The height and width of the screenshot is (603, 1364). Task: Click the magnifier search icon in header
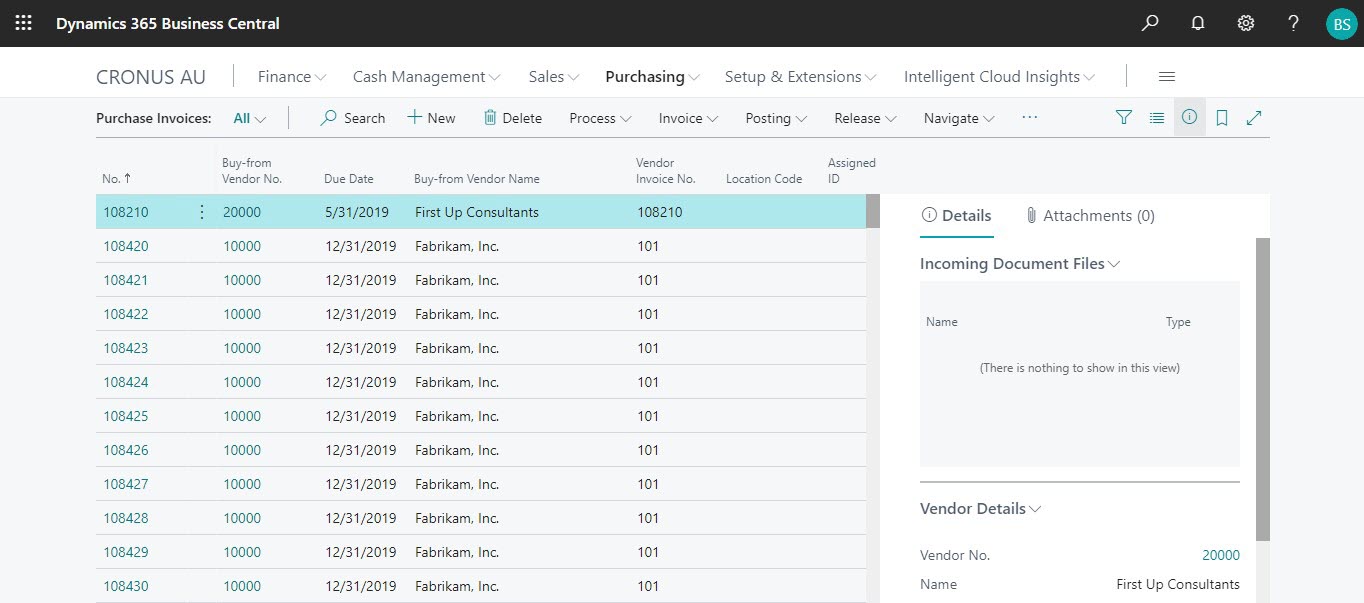click(x=1150, y=23)
